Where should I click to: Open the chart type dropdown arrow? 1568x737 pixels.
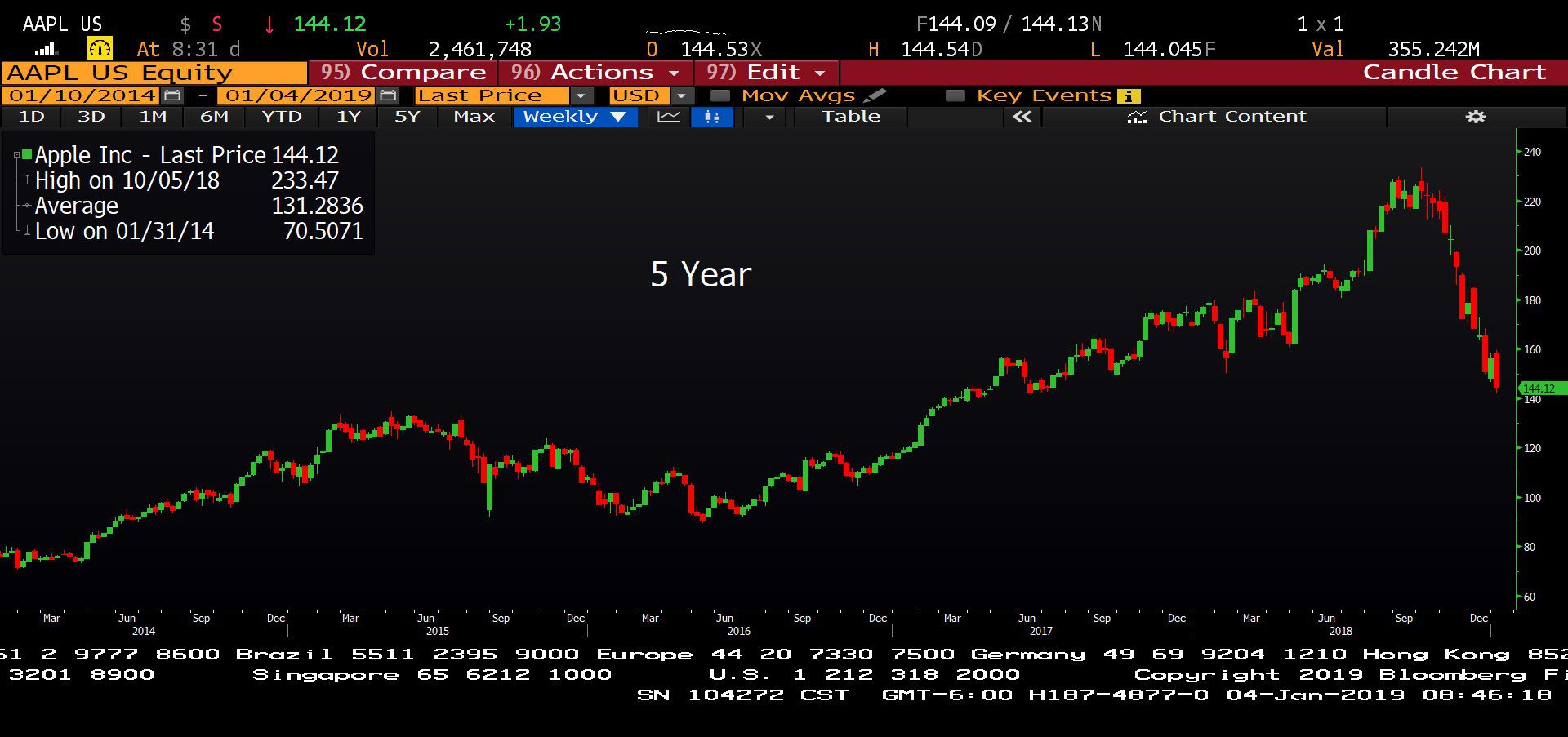(768, 117)
